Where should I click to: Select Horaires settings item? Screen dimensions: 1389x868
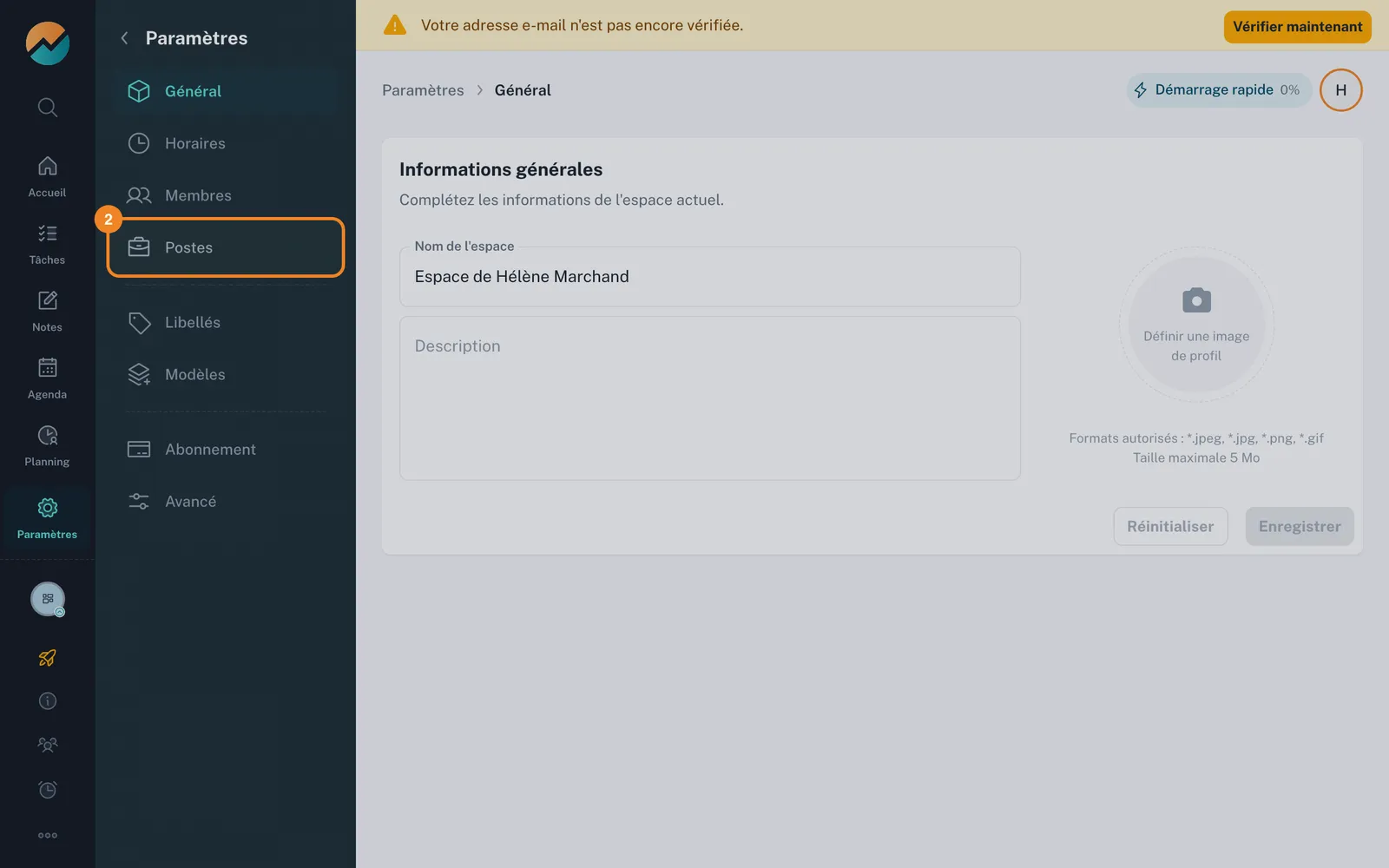point(226,143)
